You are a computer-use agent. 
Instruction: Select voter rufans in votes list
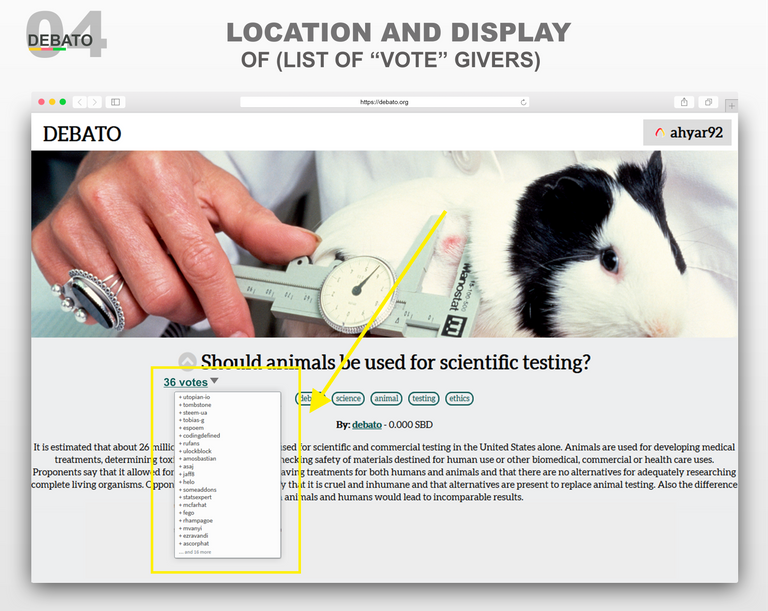pos(189,443)
